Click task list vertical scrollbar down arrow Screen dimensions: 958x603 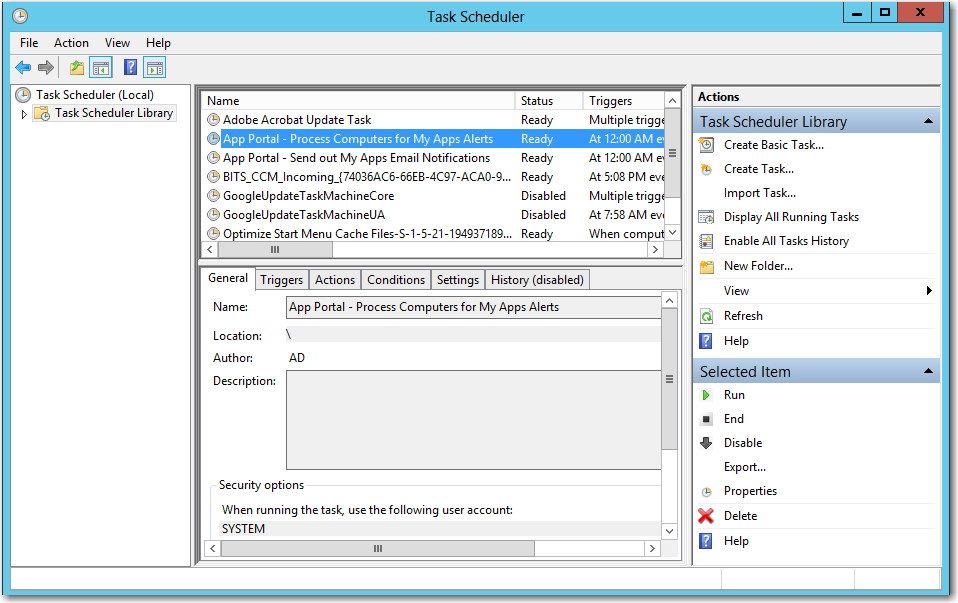[672, 233]
